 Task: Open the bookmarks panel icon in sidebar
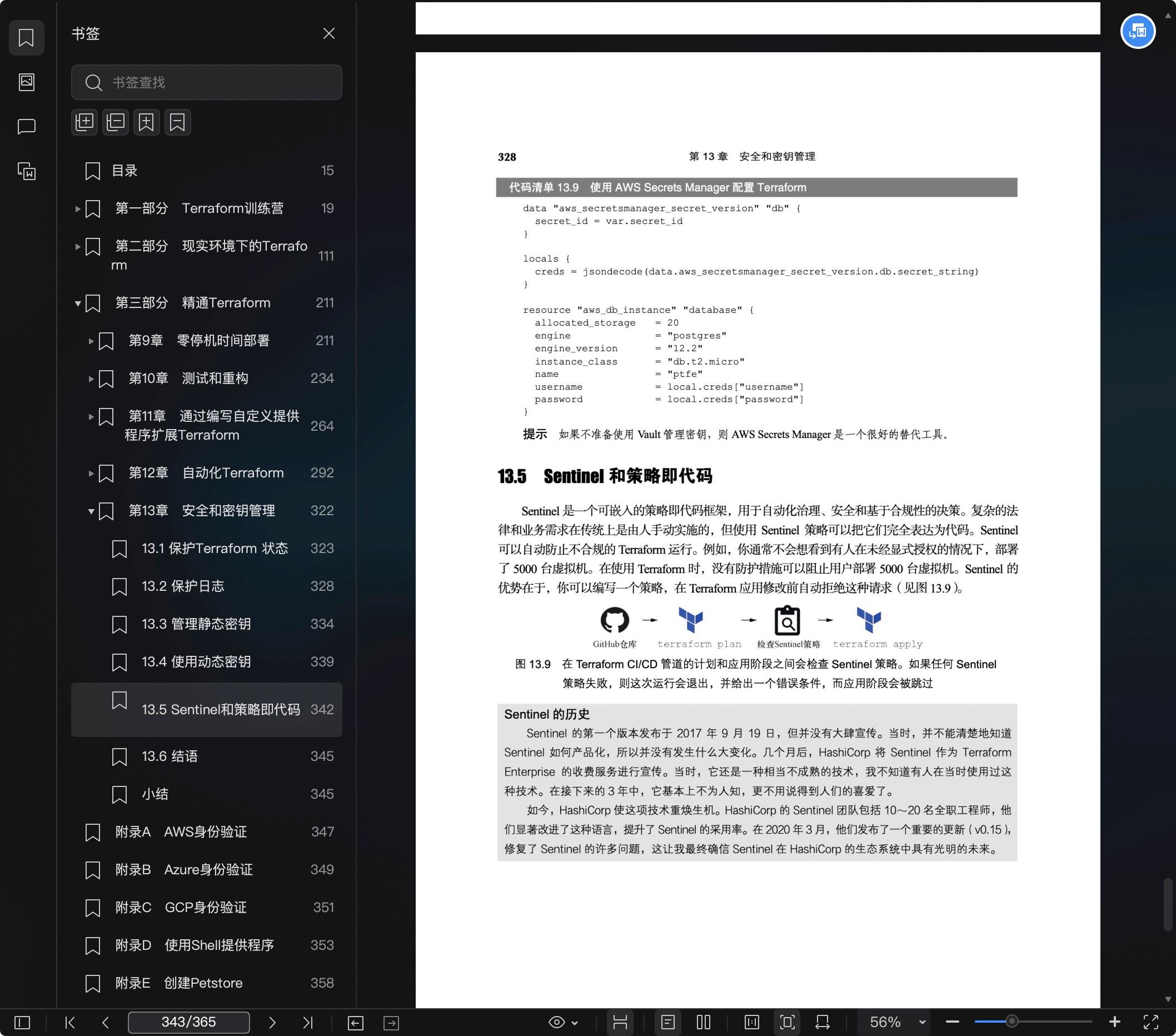click(x=27, y=37)
